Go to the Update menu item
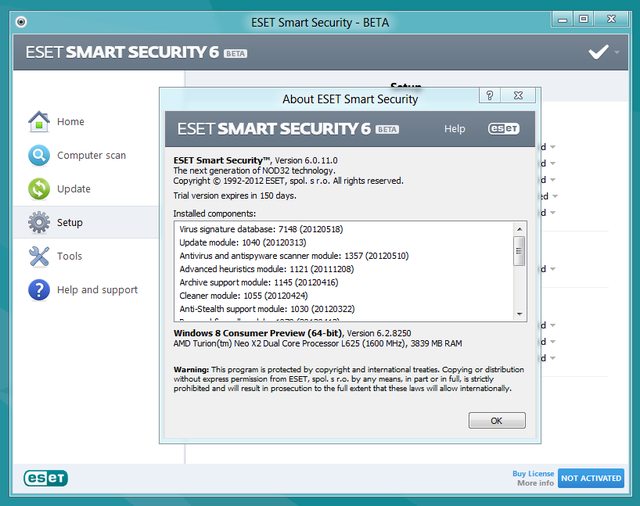Screen dimensions: 640x506 click(x=74, y=189)
